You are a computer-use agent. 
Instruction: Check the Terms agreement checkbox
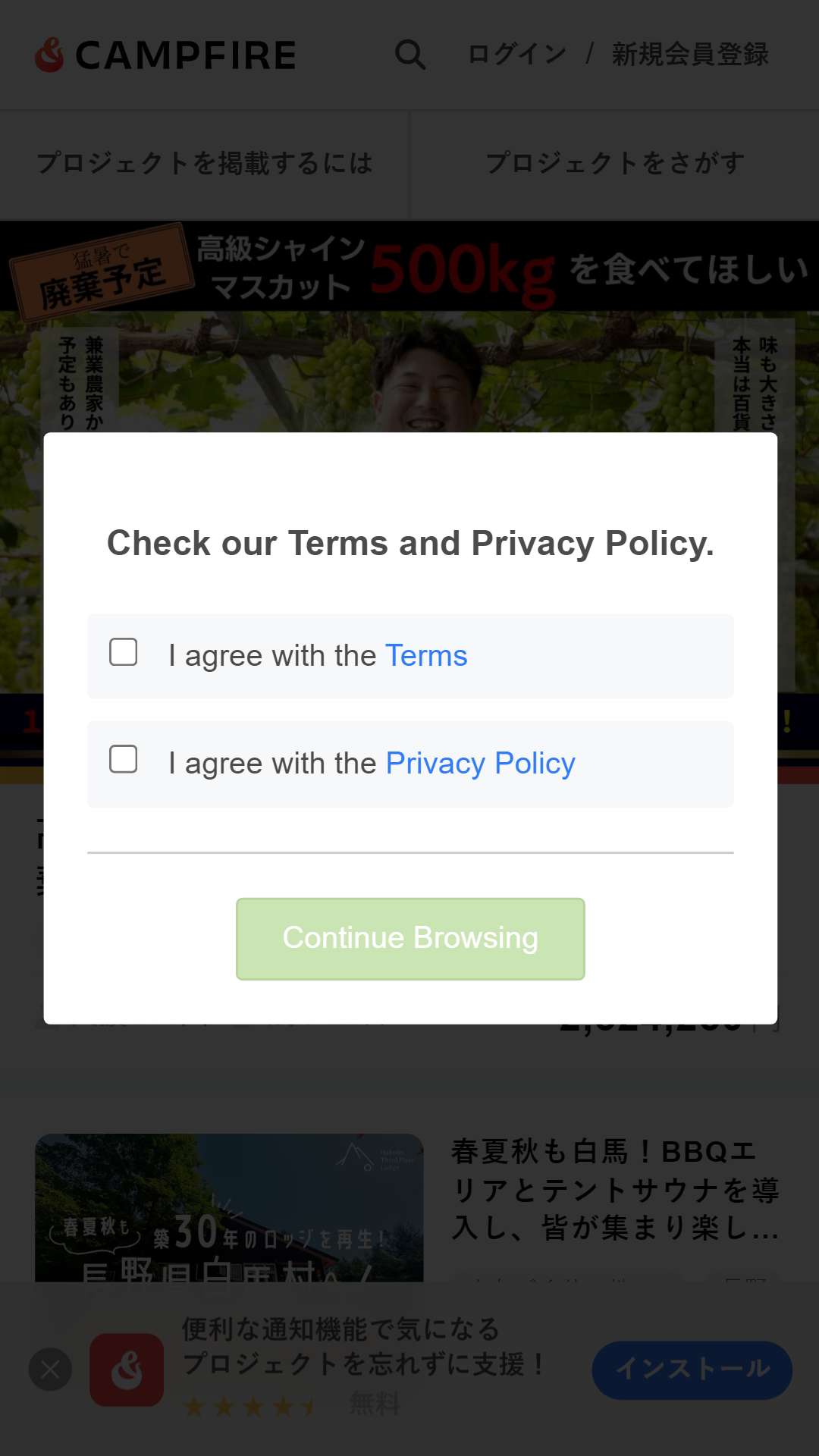pyautogui.click(x=124, y=652)
